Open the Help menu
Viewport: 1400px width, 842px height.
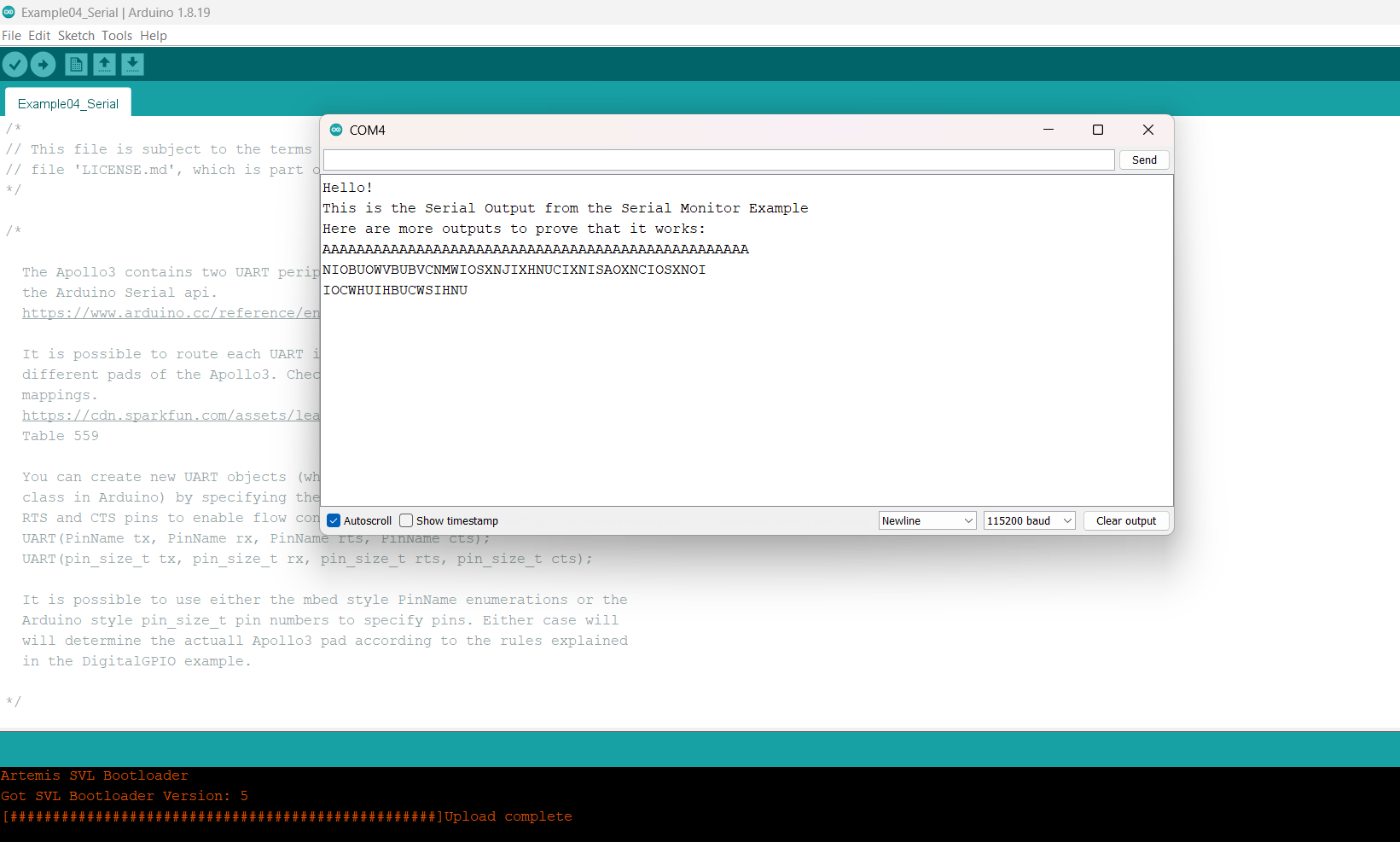(x=154, y=36)
